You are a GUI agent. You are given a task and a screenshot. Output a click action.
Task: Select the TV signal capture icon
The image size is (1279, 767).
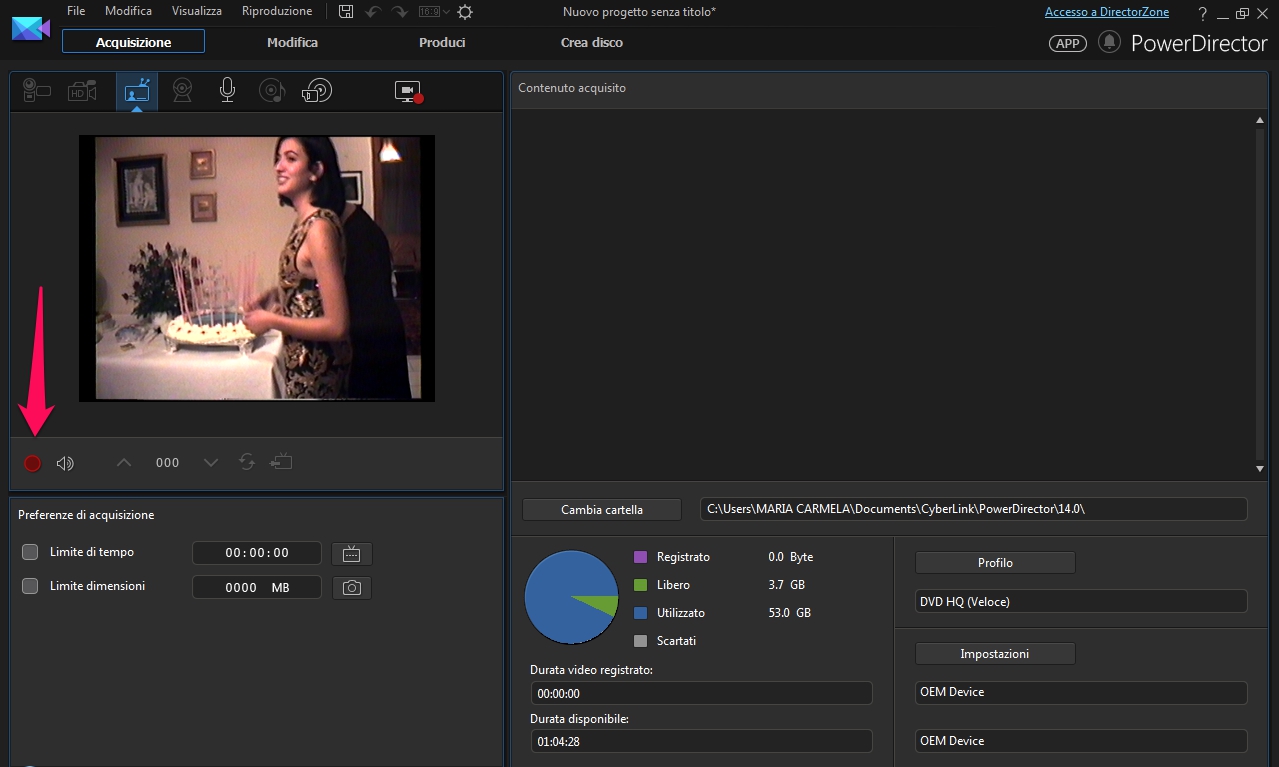pos(136,92)
